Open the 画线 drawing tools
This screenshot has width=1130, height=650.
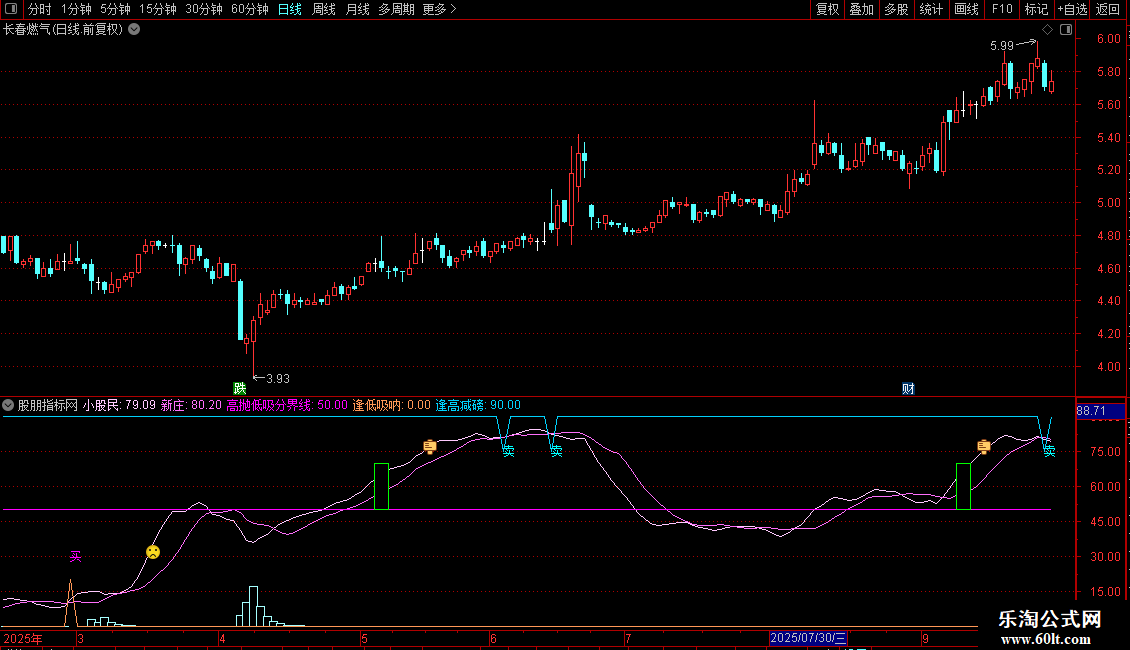tap(966, 9)
